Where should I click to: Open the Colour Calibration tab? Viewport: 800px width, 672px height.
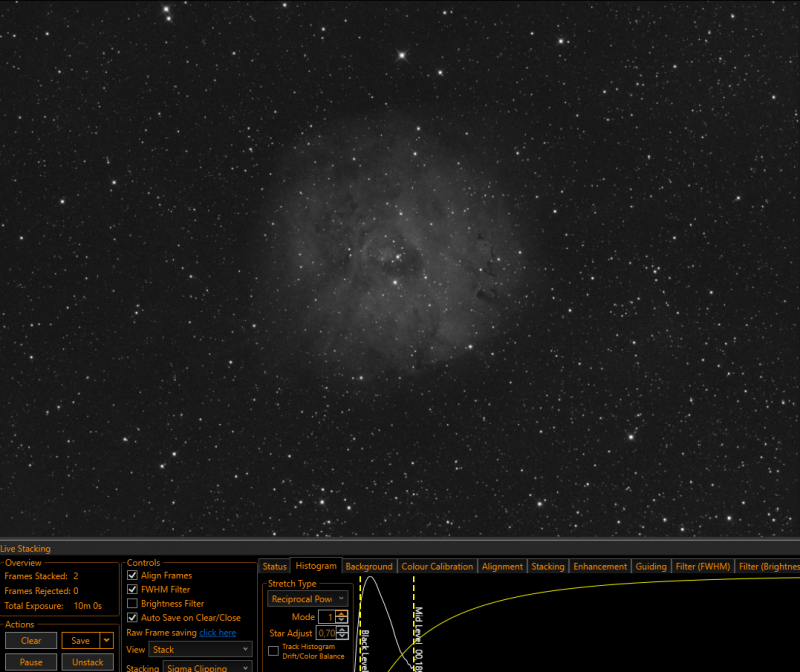pos(437,566)
